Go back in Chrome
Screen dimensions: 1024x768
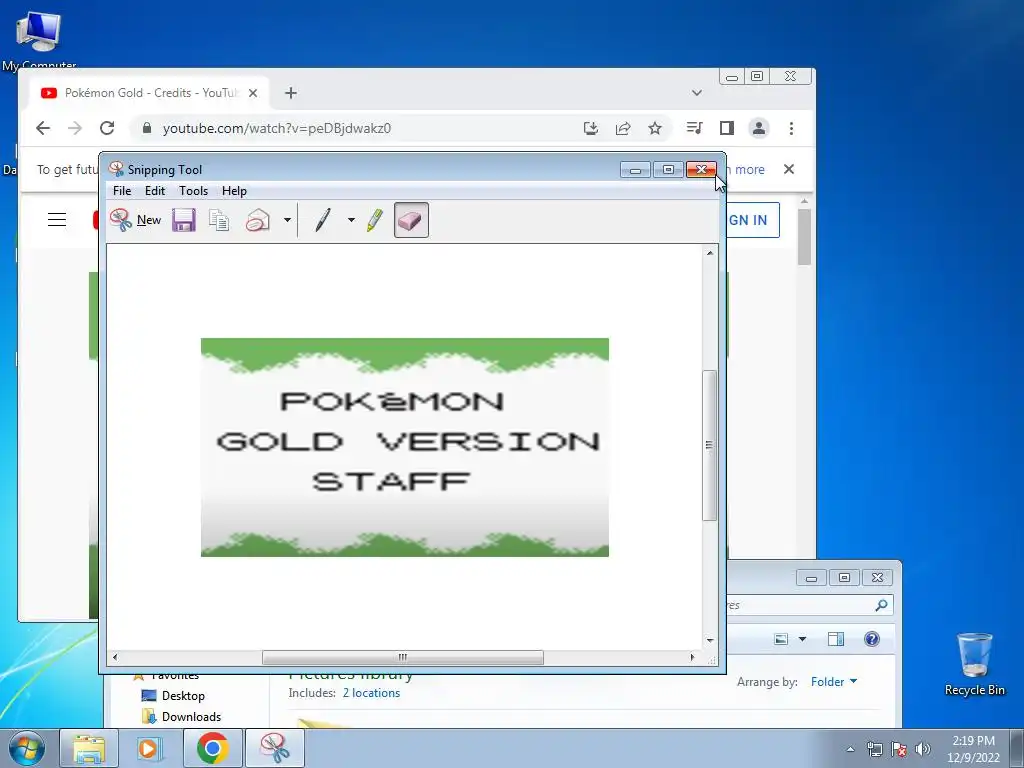(x=43, y=128)
